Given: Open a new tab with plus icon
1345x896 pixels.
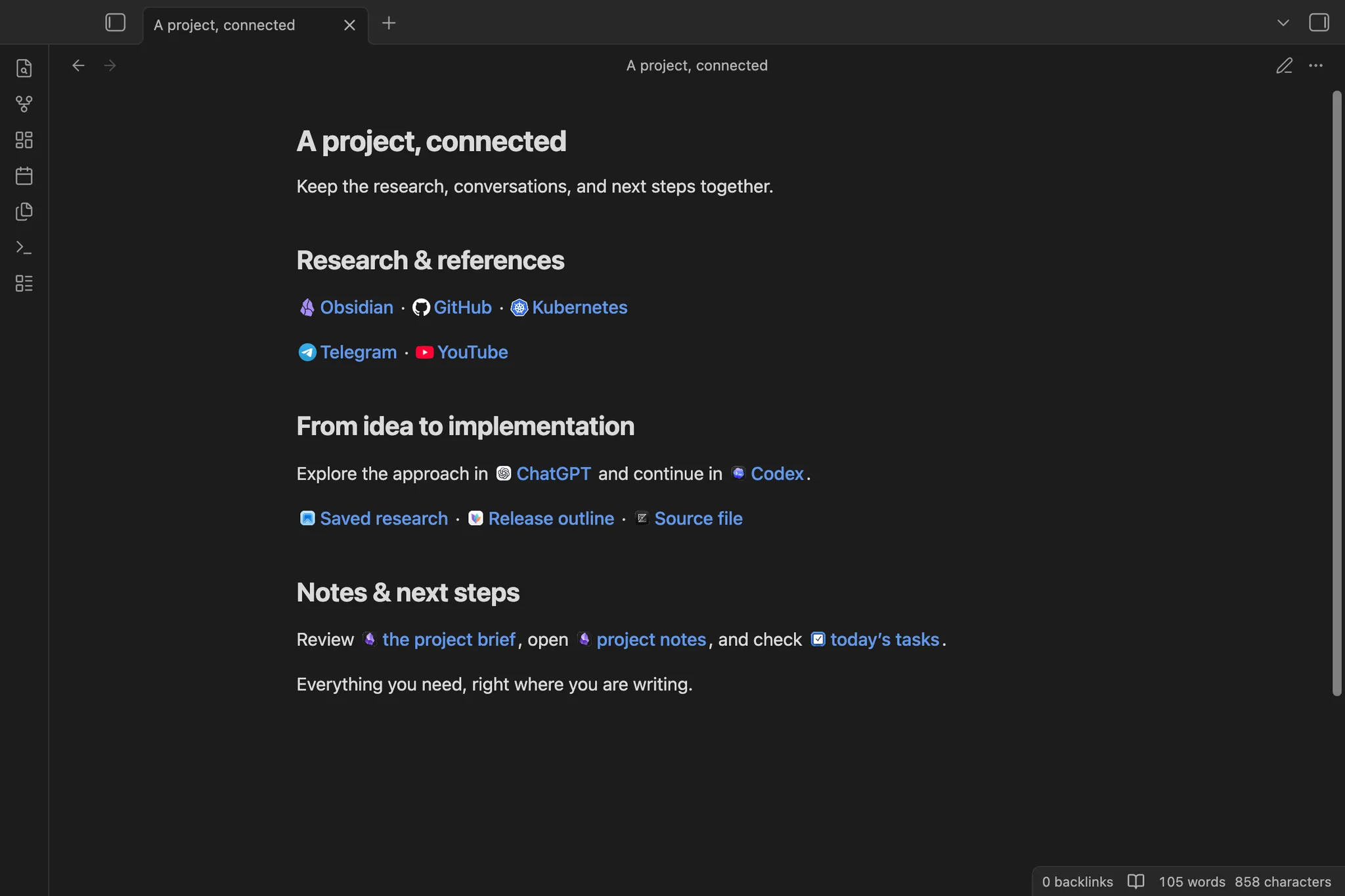Looking at the screenshot, I should tap(389, 23).
